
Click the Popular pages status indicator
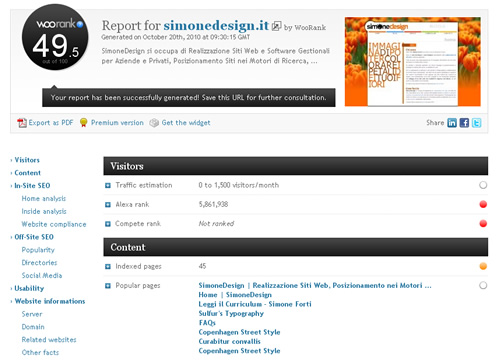coord(483,285)
